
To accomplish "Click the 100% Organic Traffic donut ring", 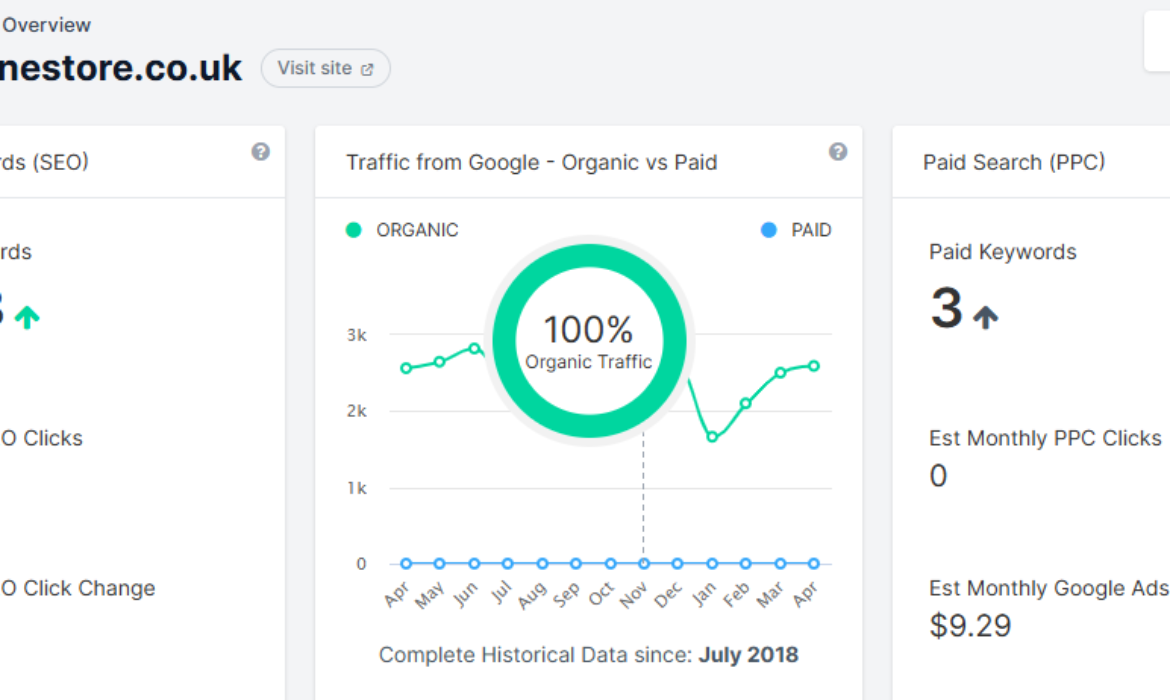I will (589, 255).
